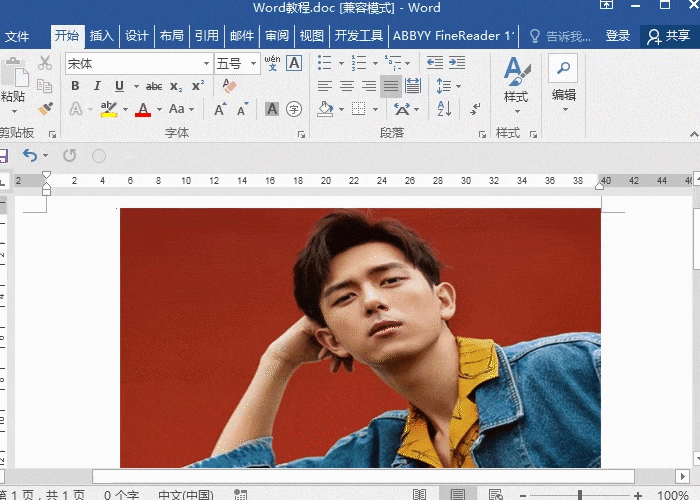Switch to the Insert tab
700x500 pixels.
point(102,36)
